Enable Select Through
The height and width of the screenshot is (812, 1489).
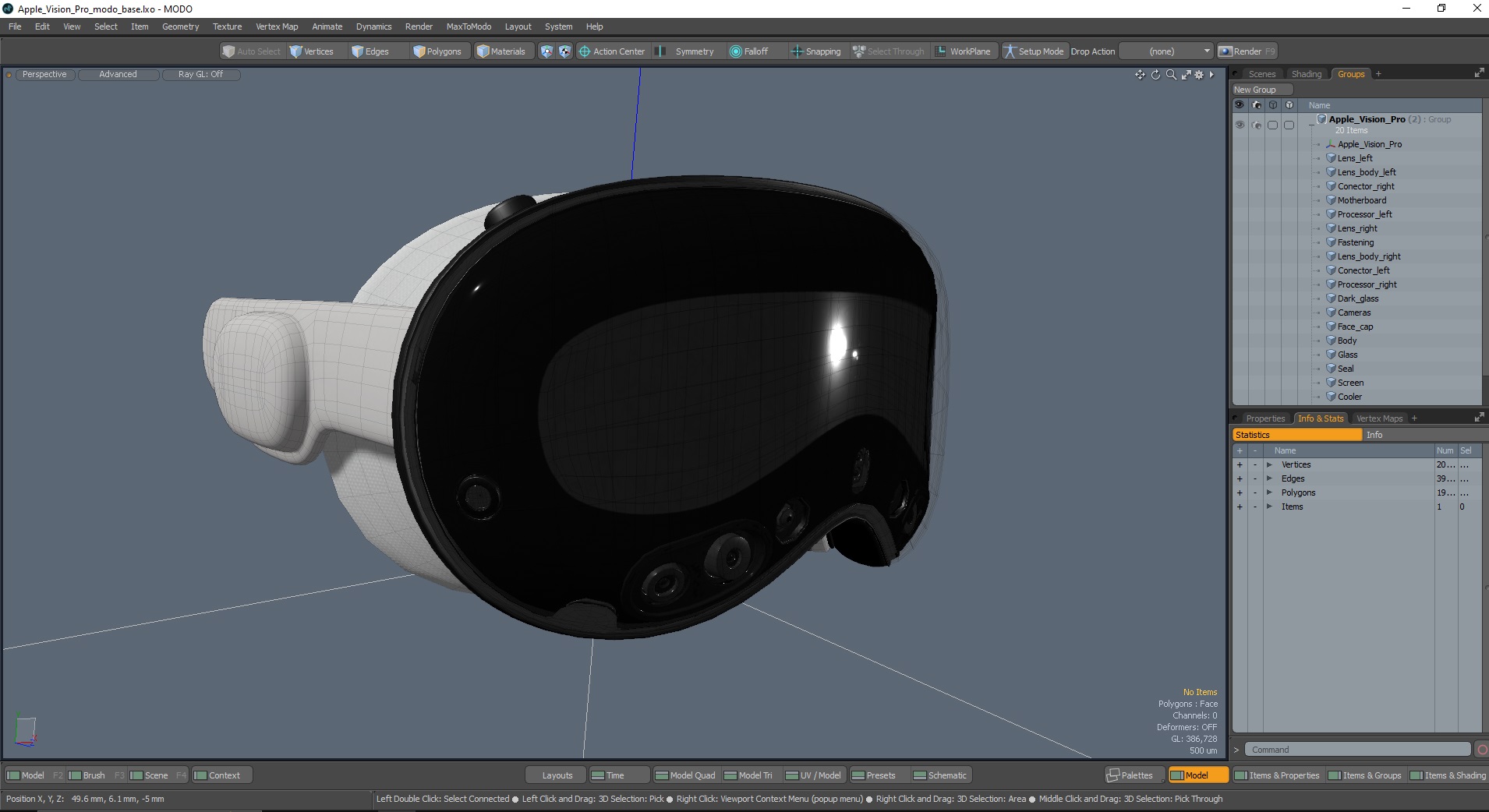click(888, 51)
